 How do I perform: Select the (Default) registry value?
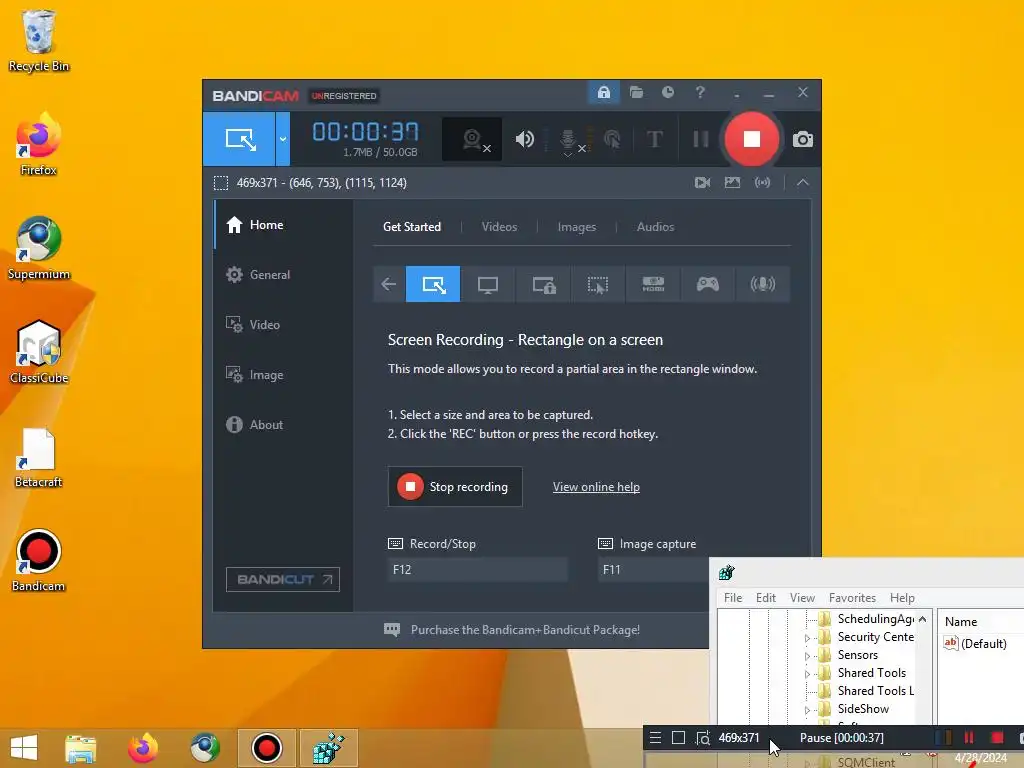click(x=976, y=643)
